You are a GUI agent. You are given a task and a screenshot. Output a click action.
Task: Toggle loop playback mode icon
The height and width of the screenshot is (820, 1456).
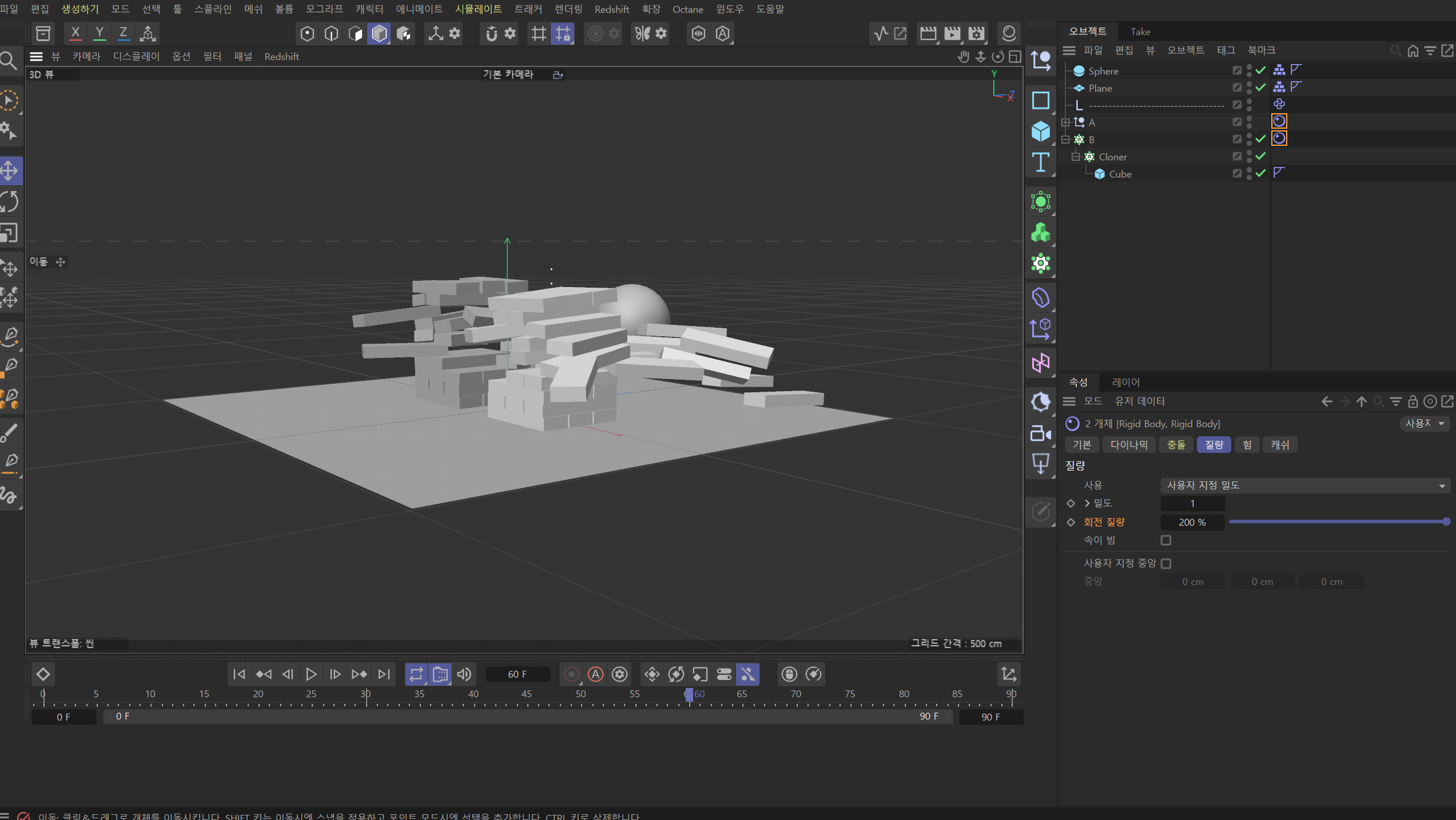(x=416, y=674)
